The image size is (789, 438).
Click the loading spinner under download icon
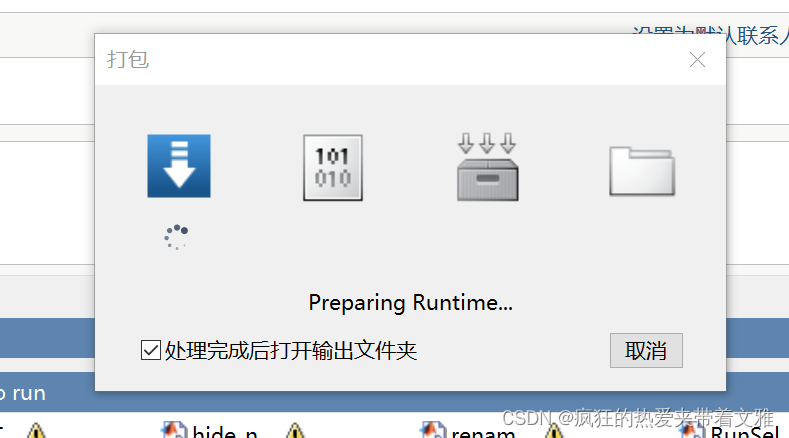coord(176,237)
